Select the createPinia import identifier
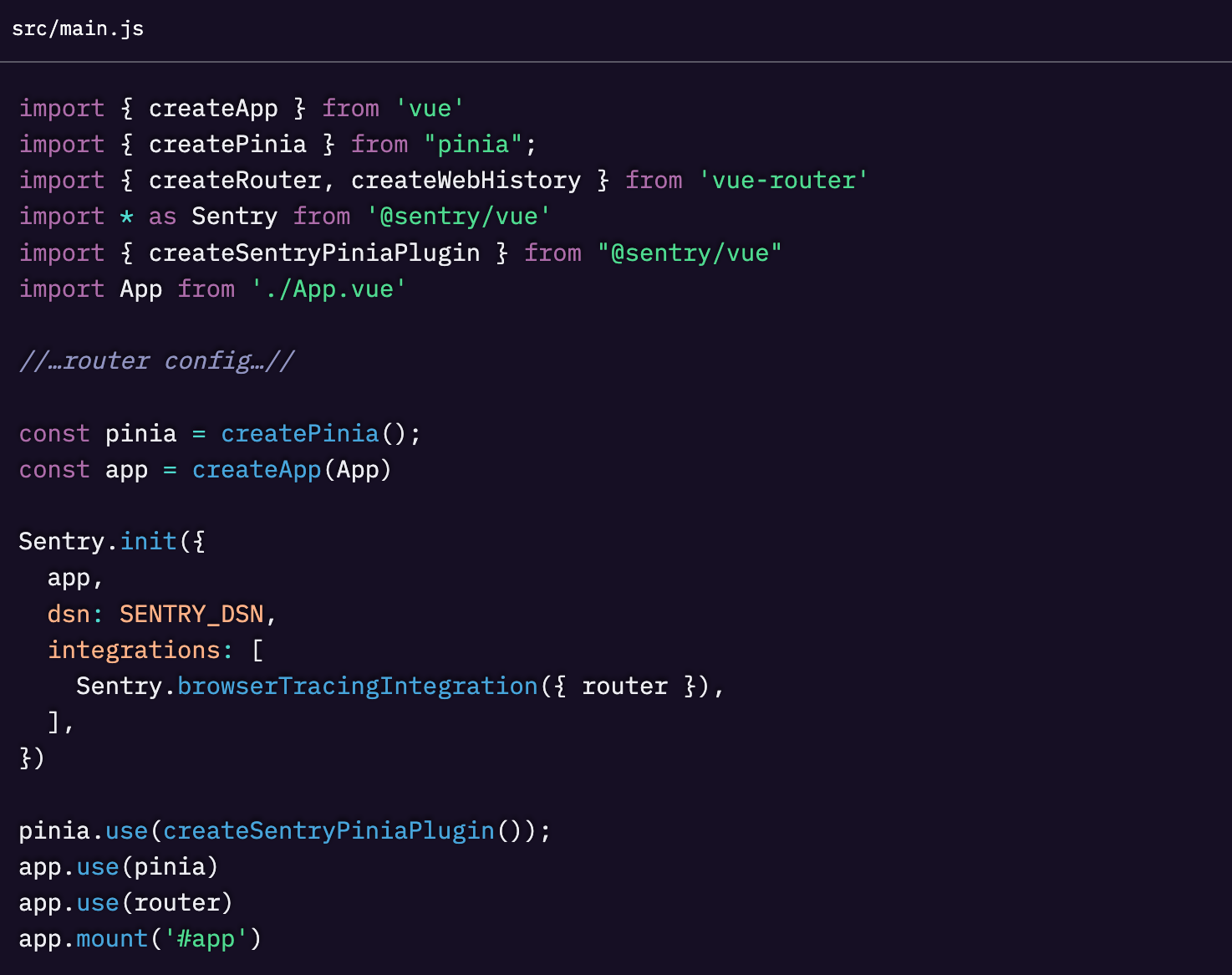Image resolution: width=1232 pixels, height=975 pixels. tap(227, 145)
